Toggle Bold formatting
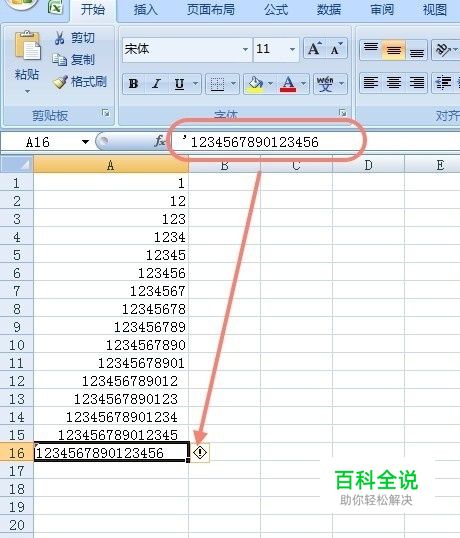This screenshot has width=460, height=538. point(134,83)
